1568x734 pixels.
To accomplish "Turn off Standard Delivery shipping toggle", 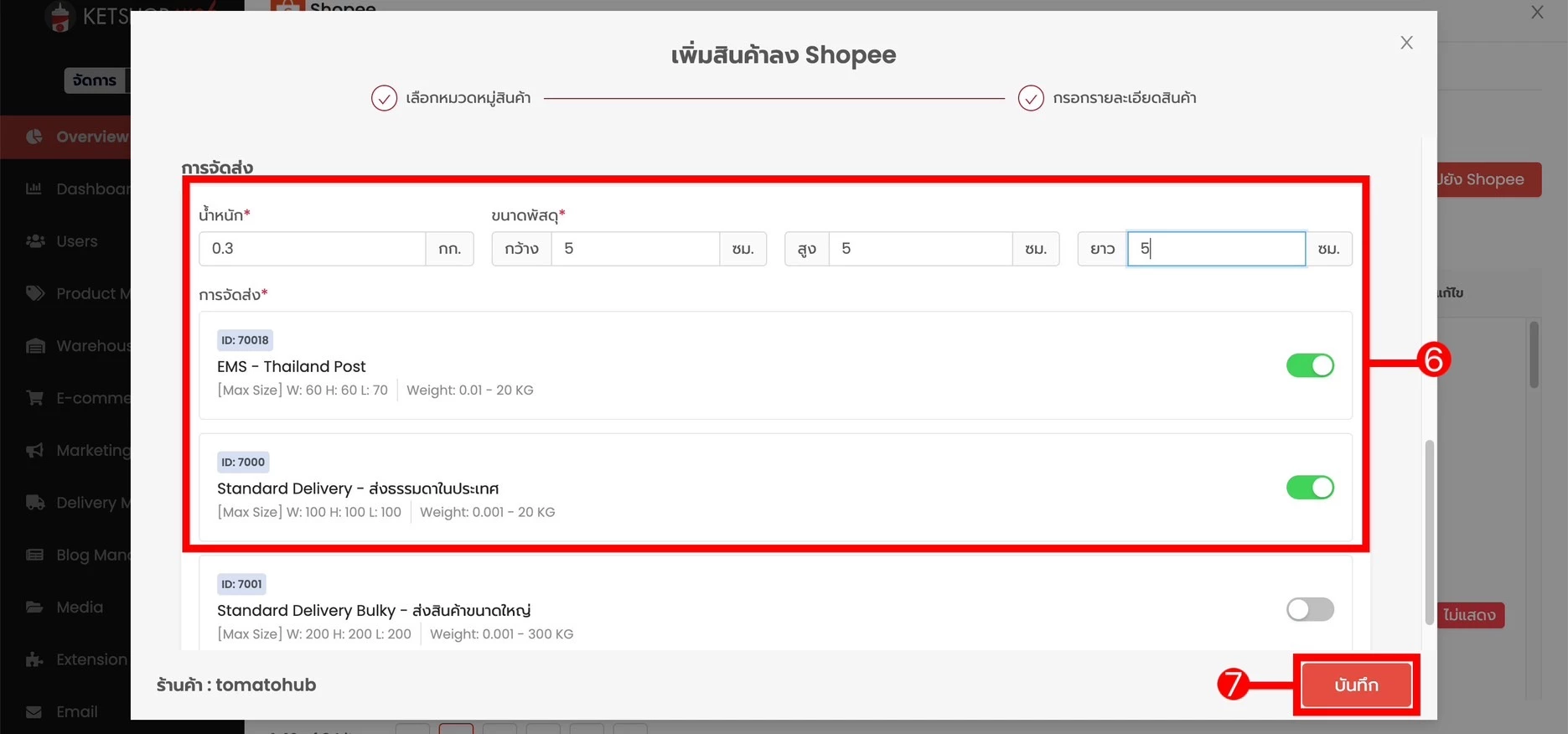I will point(1309,488).
